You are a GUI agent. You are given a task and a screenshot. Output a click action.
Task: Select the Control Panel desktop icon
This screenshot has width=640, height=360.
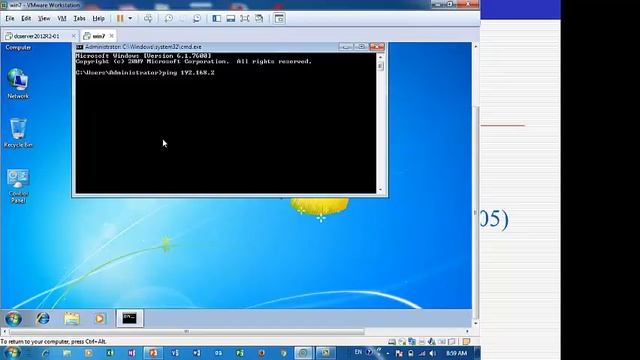point(18,186)
